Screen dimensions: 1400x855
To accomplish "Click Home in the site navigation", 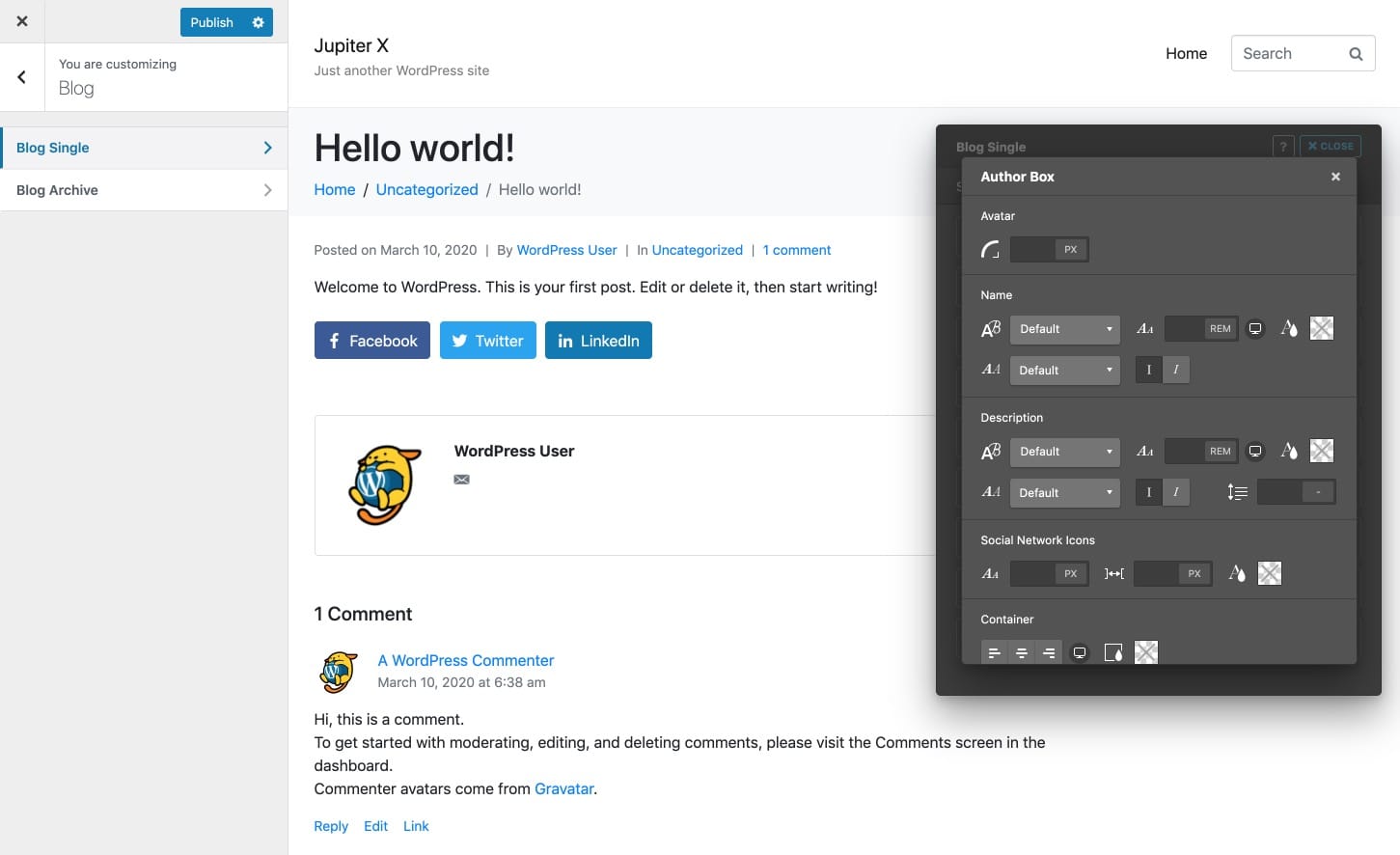I will (1186, 54).
